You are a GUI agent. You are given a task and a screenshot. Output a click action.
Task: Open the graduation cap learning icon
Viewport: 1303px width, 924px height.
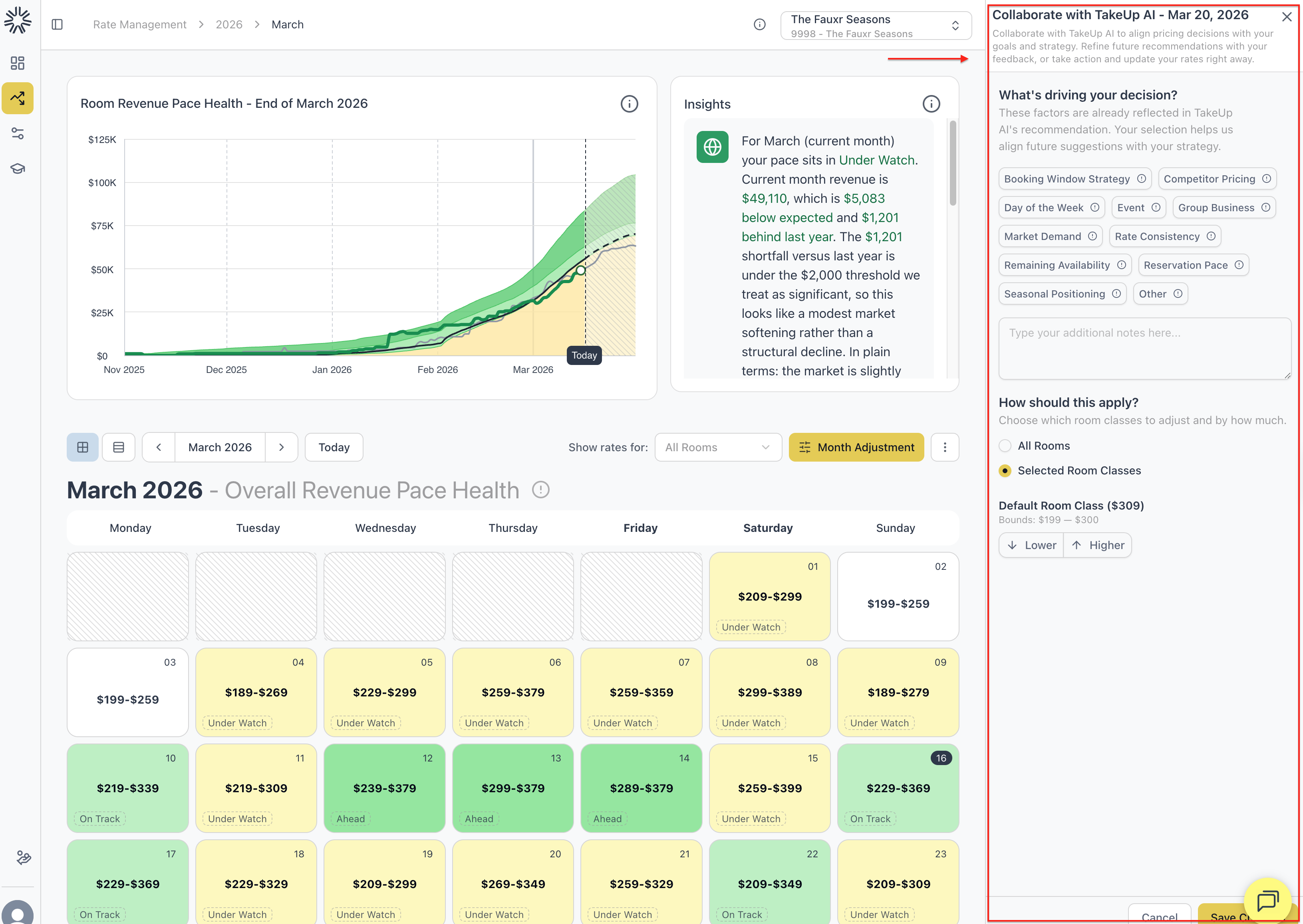point(18,169)
